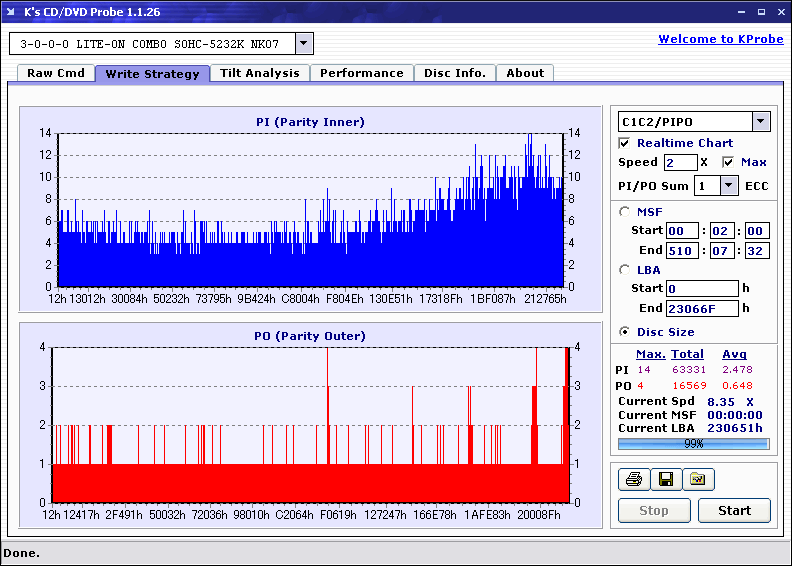Click the printer icon button

[633, 480]
